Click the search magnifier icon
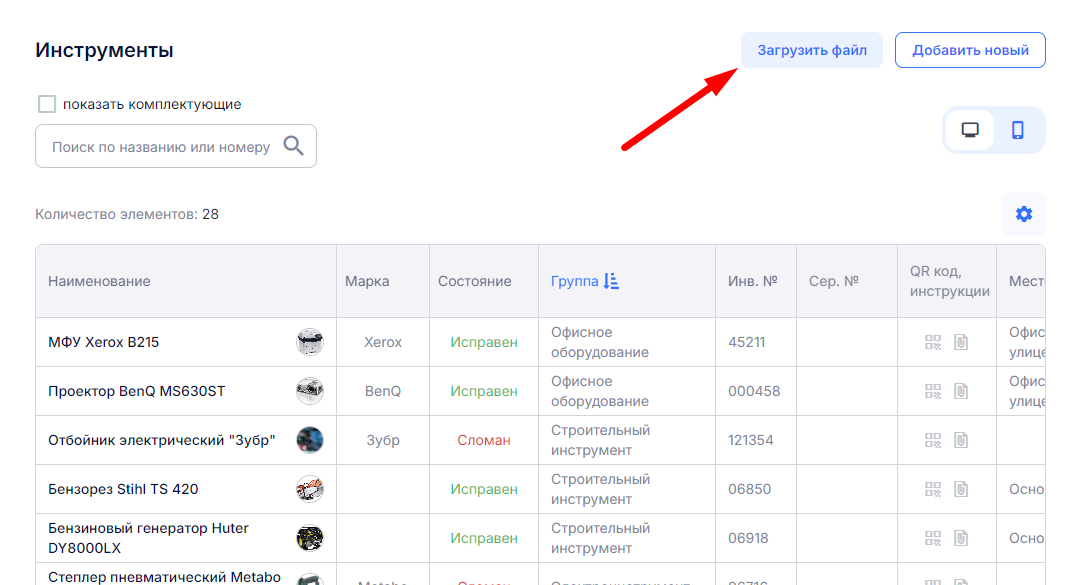The image size is (1083, 585). (x=293, y=146)
